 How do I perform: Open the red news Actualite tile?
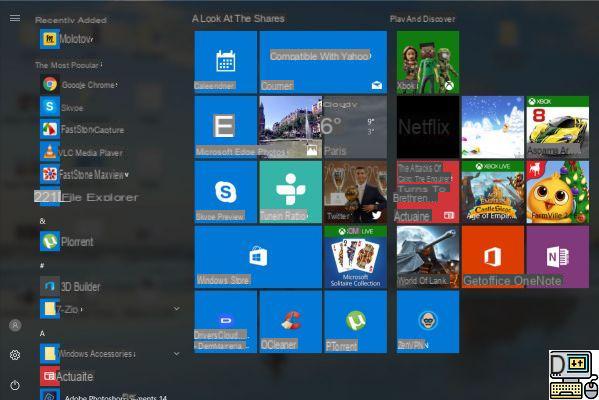428,192
